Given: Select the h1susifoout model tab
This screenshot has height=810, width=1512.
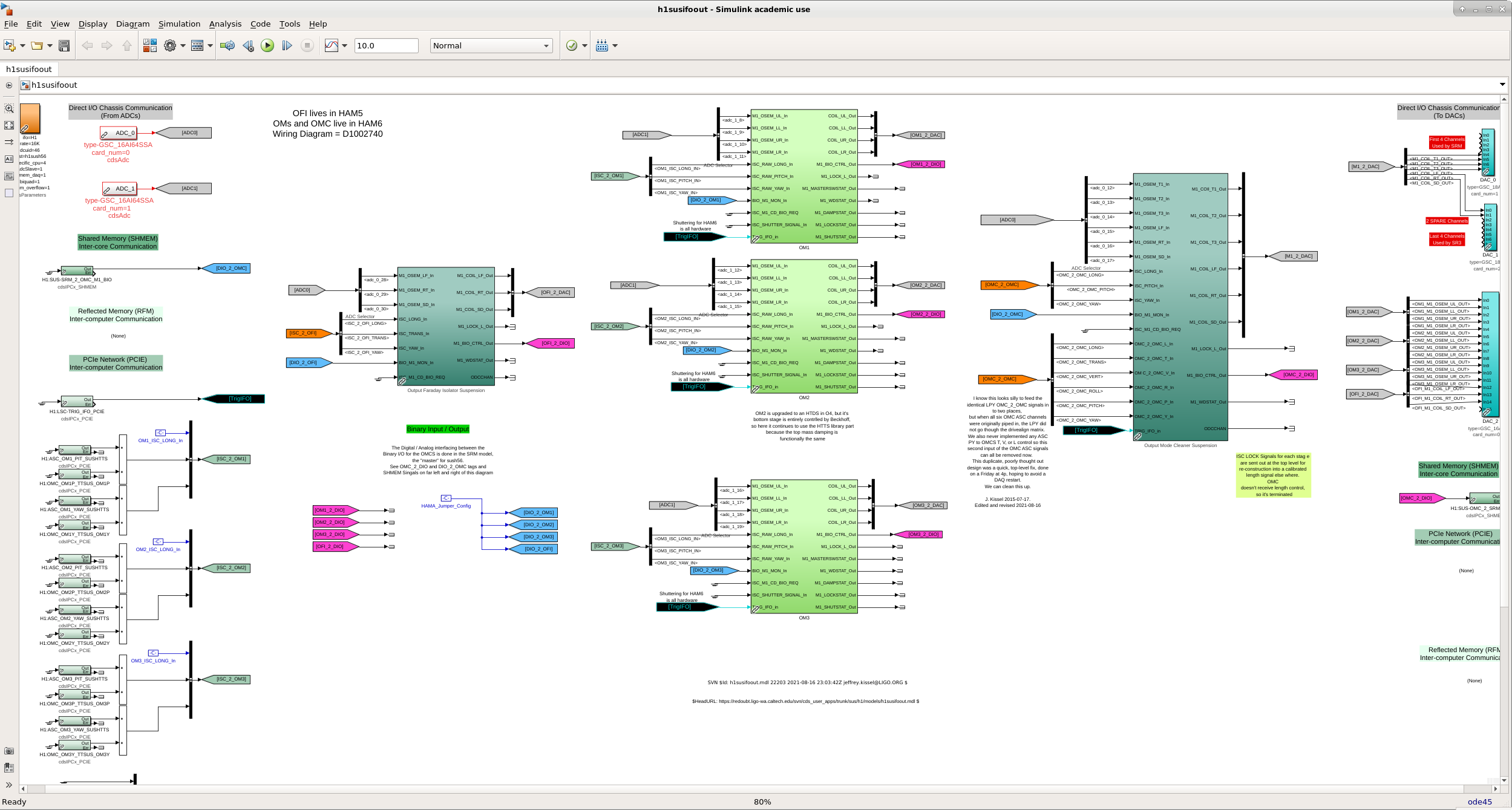Looking at the screenshot, I should (x=29, y=69).
